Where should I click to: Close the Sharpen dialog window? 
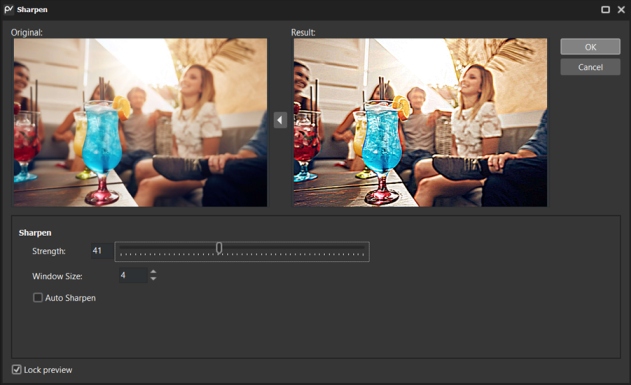621,9
